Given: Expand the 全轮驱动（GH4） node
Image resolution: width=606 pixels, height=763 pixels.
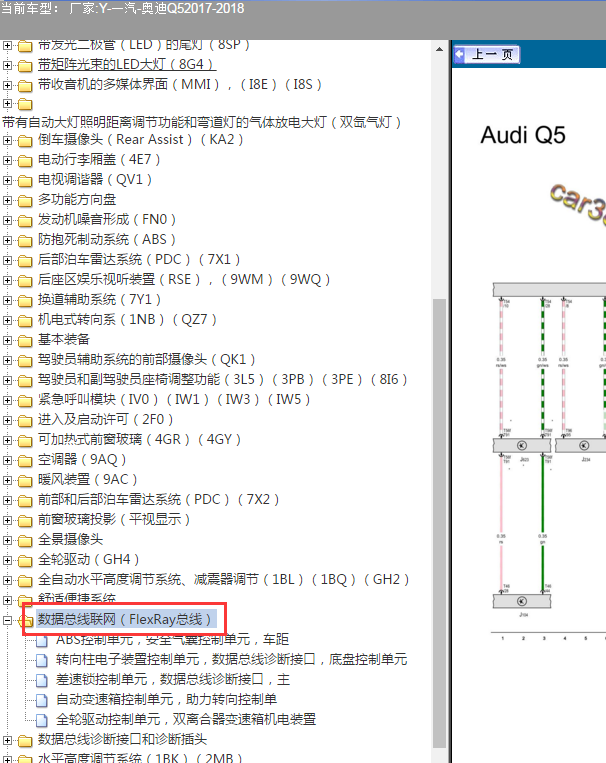Looking at the screenshot, I should coord(7,560).
